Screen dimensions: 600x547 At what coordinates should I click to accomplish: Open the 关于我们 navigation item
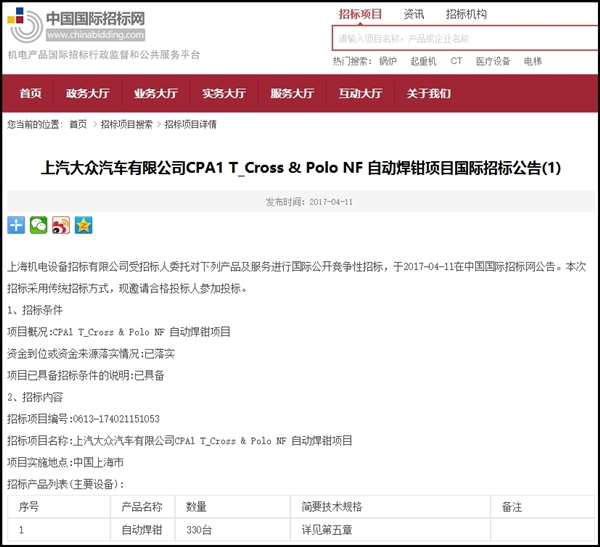tap(428, 94)
